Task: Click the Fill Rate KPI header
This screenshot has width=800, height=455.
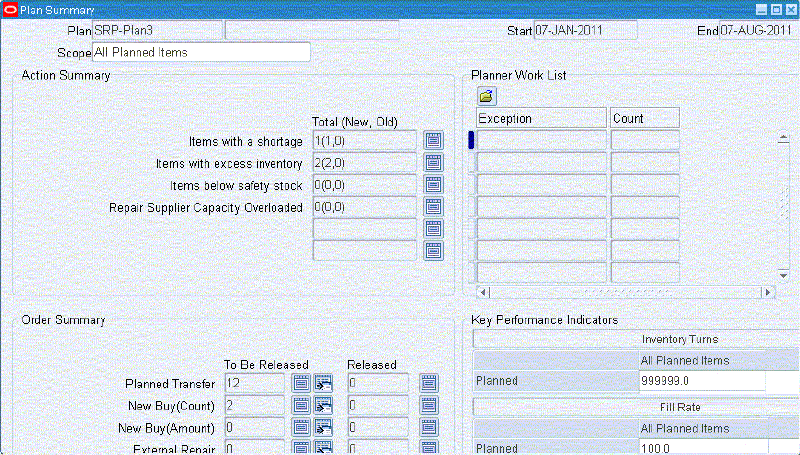Action: click(x=636, y=407)
